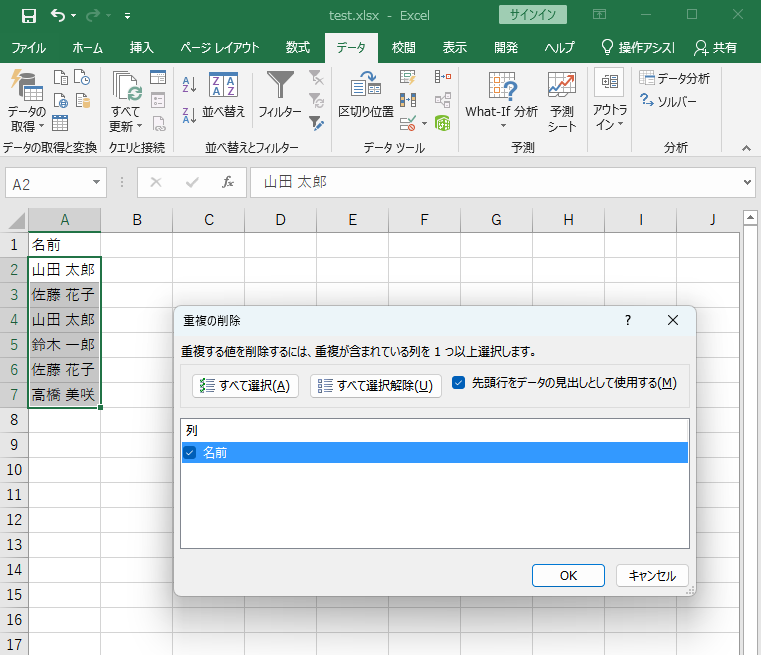Click the Undo arrow icon
Image resolution: width=761 pixels, height=655 pixels.
point(58,16)
